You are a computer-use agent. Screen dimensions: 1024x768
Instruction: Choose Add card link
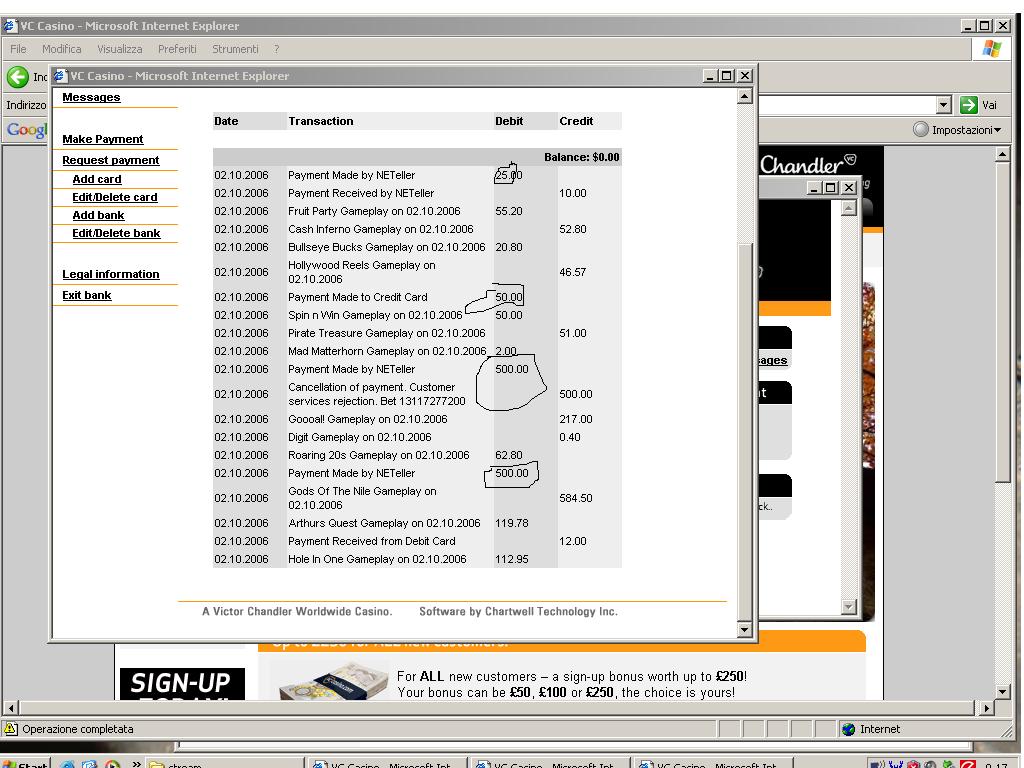pyautogui.click(x=97, y=179)
